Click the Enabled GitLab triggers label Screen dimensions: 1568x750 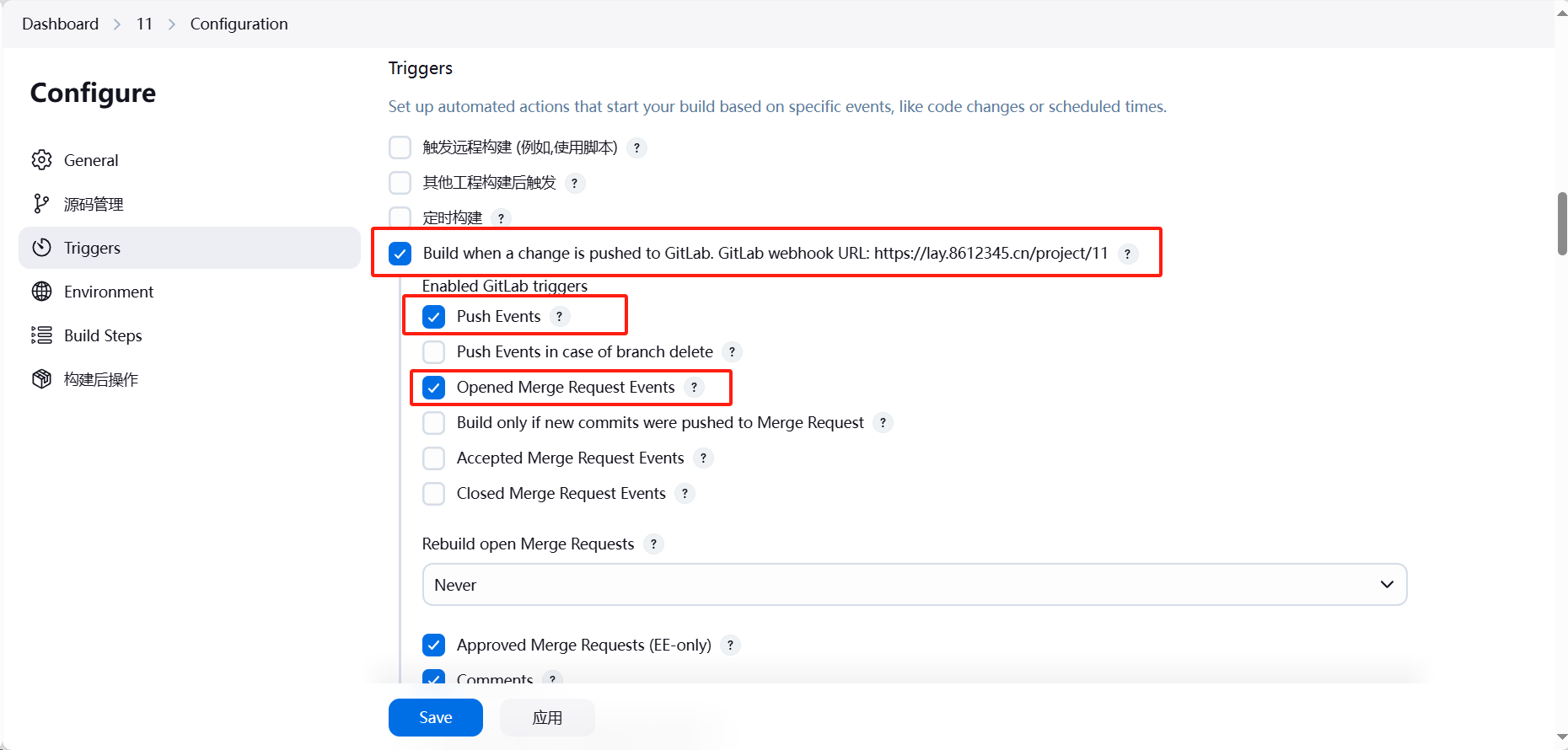(505, 287)
